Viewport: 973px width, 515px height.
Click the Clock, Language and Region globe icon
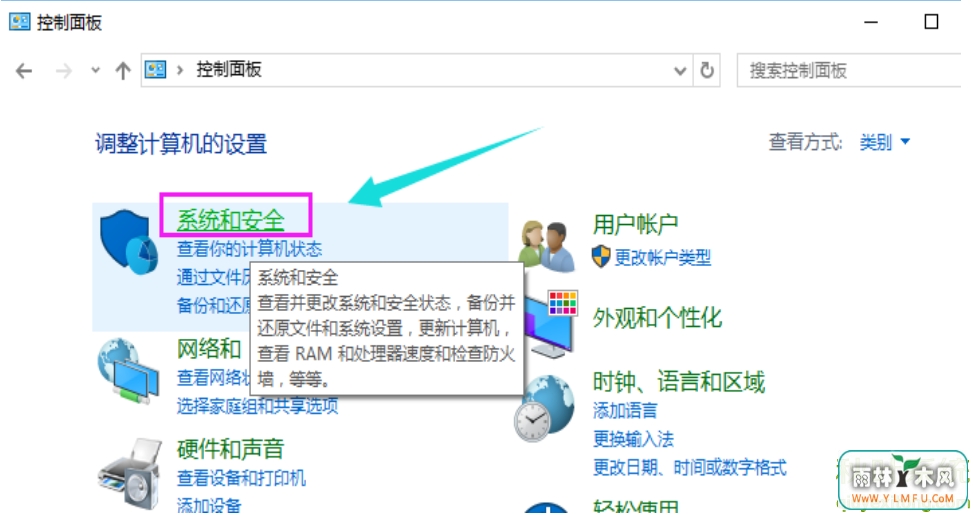(545, 408)
